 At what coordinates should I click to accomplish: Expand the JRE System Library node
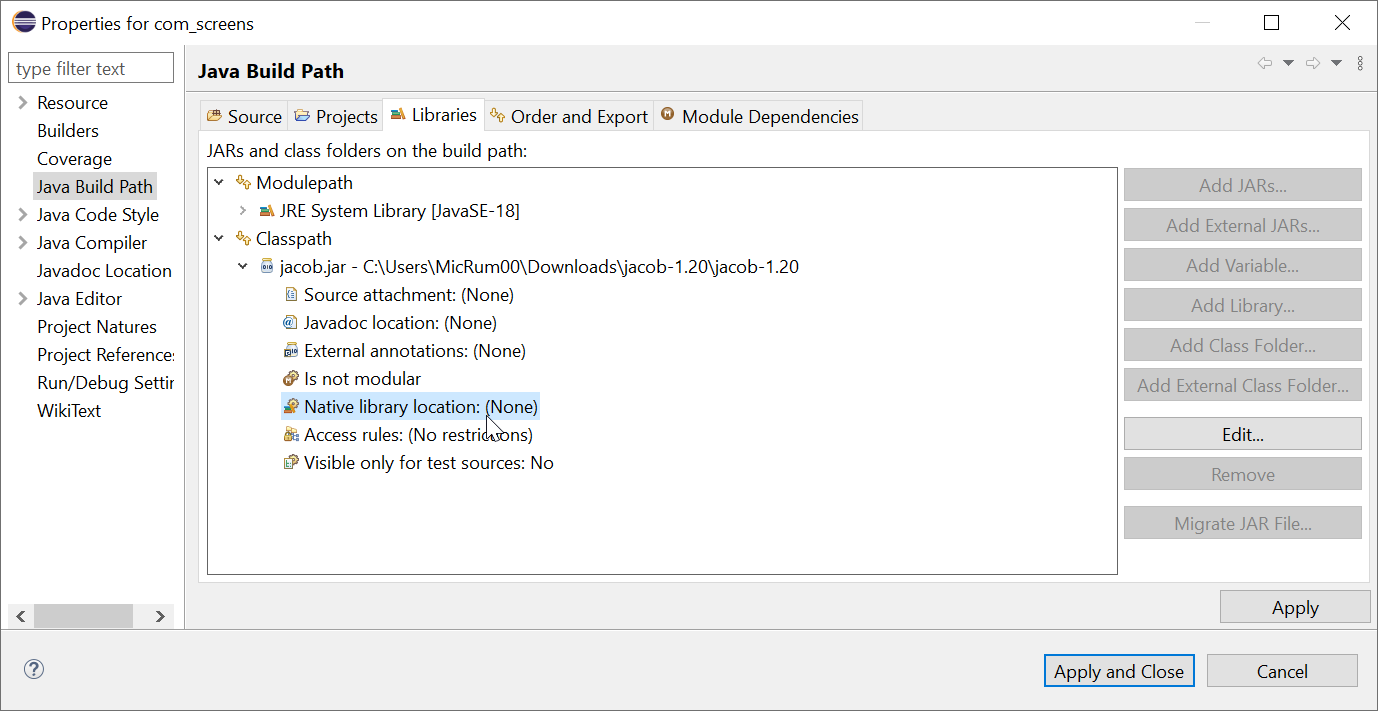click(243, 211)
